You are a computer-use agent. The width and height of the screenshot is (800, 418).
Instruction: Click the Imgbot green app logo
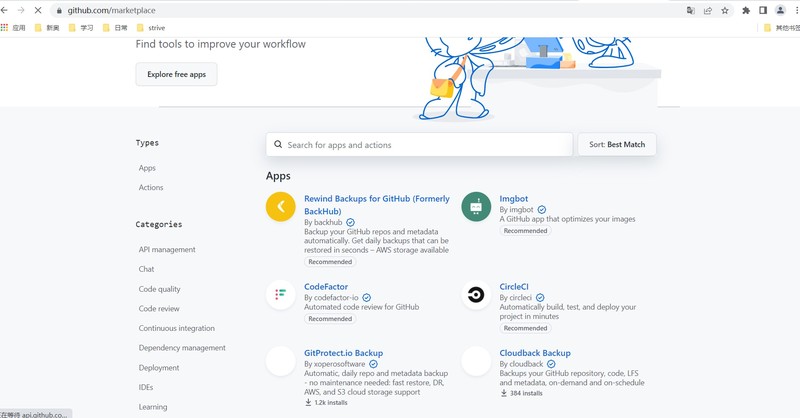(x=476, y=206)
